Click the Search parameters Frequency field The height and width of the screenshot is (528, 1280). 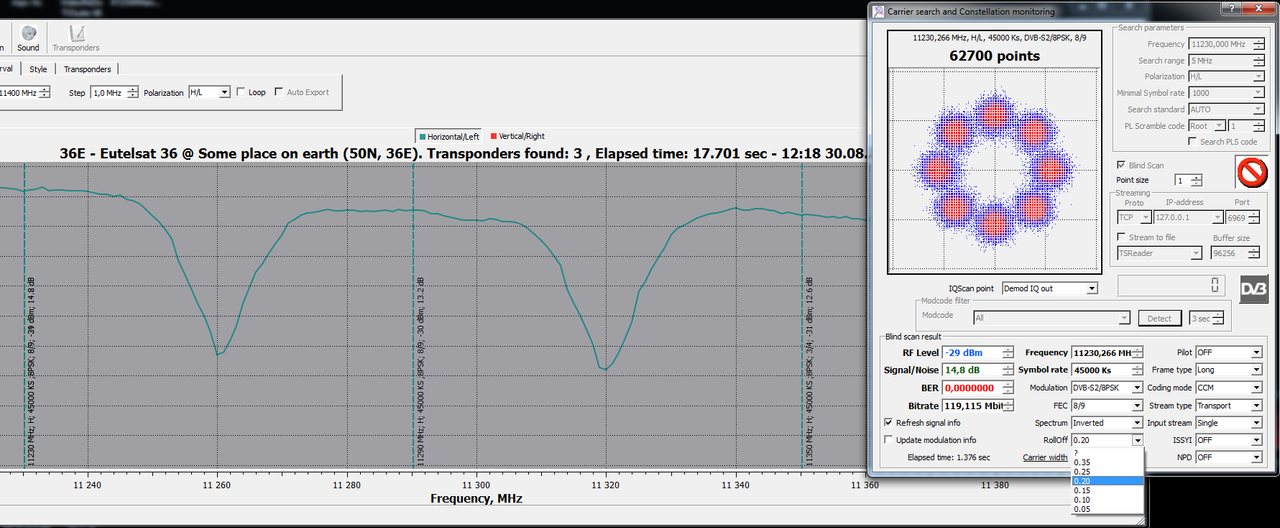click(x=1226, y=44)
